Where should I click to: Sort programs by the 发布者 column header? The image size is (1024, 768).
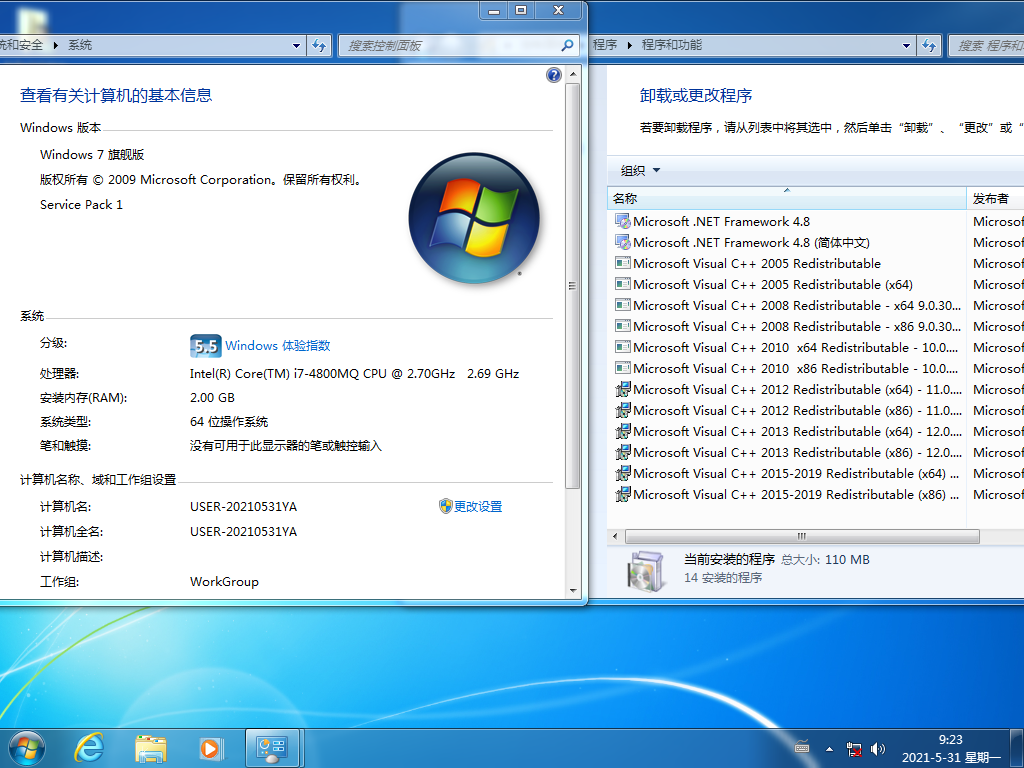pyautogui.click(x=995, y=199)
